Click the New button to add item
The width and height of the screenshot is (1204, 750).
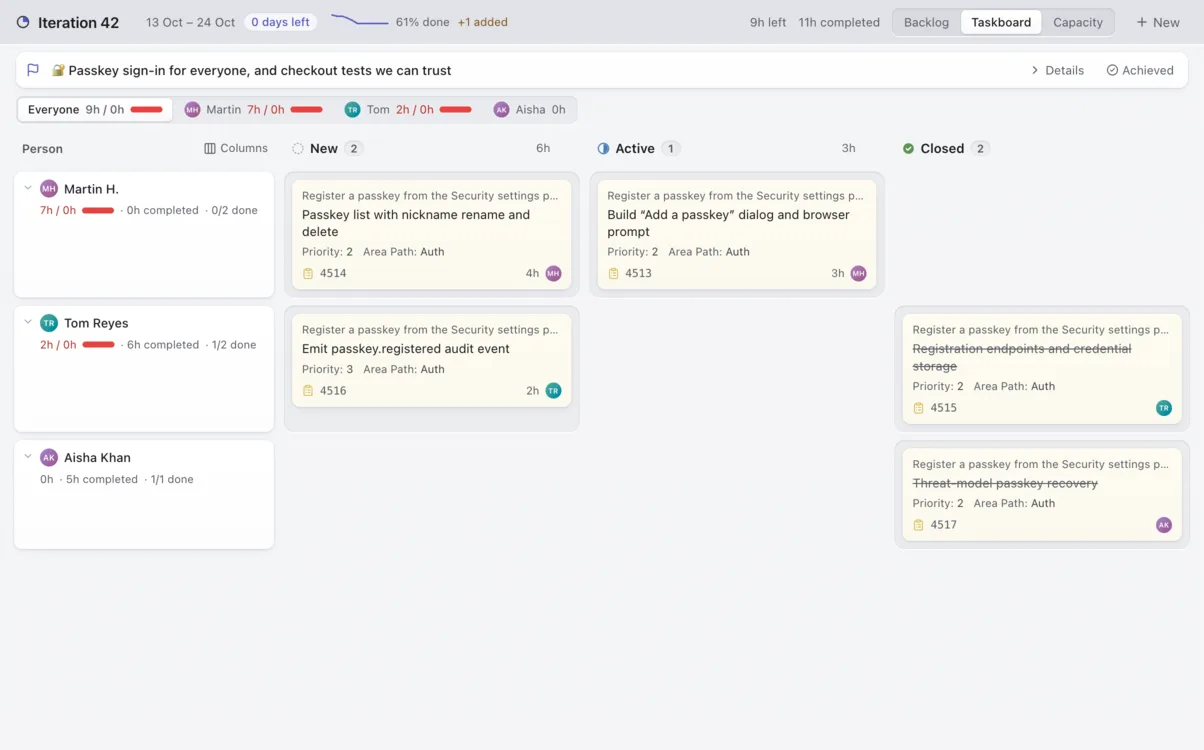tap(1158, 22)
